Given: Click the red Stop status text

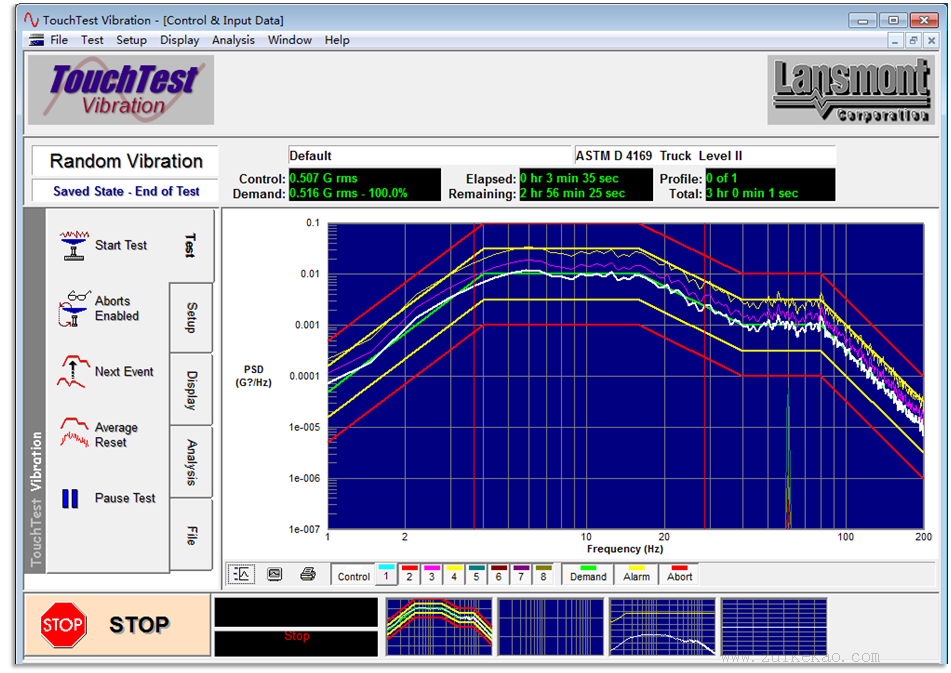Looking at the screenshot, I should 297,636.
